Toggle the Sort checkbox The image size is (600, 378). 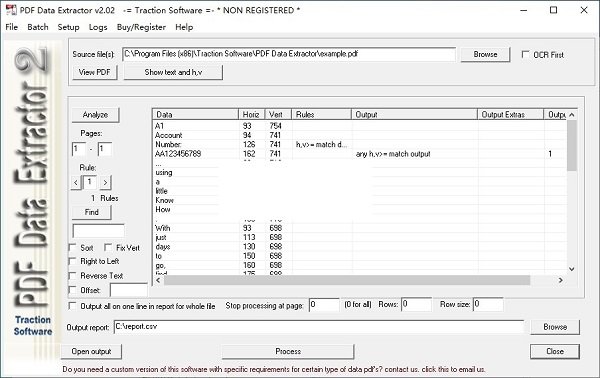[72, 248]
